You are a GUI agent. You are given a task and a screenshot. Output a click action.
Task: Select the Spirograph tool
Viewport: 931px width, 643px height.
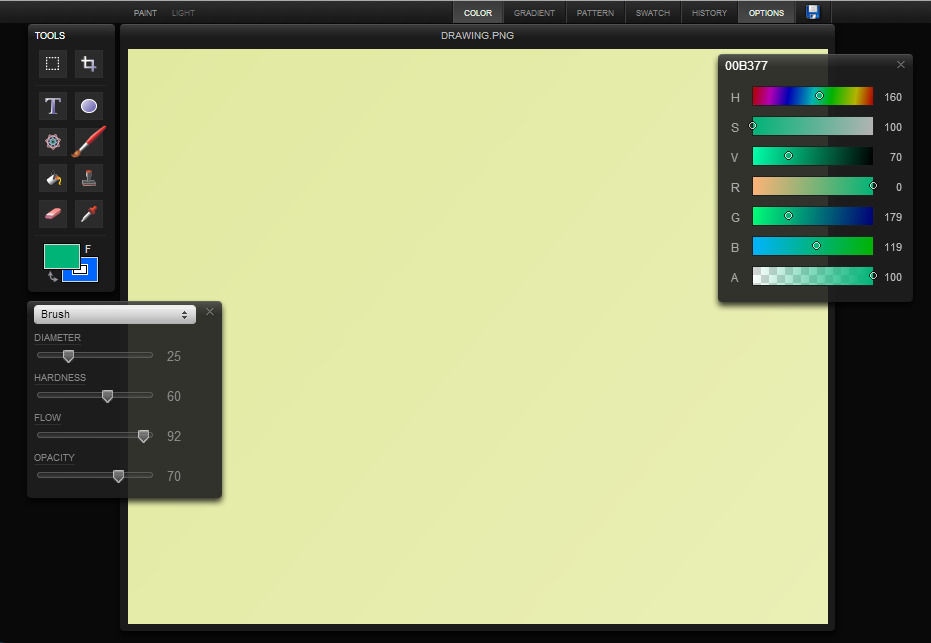click(x=53, y=142)
